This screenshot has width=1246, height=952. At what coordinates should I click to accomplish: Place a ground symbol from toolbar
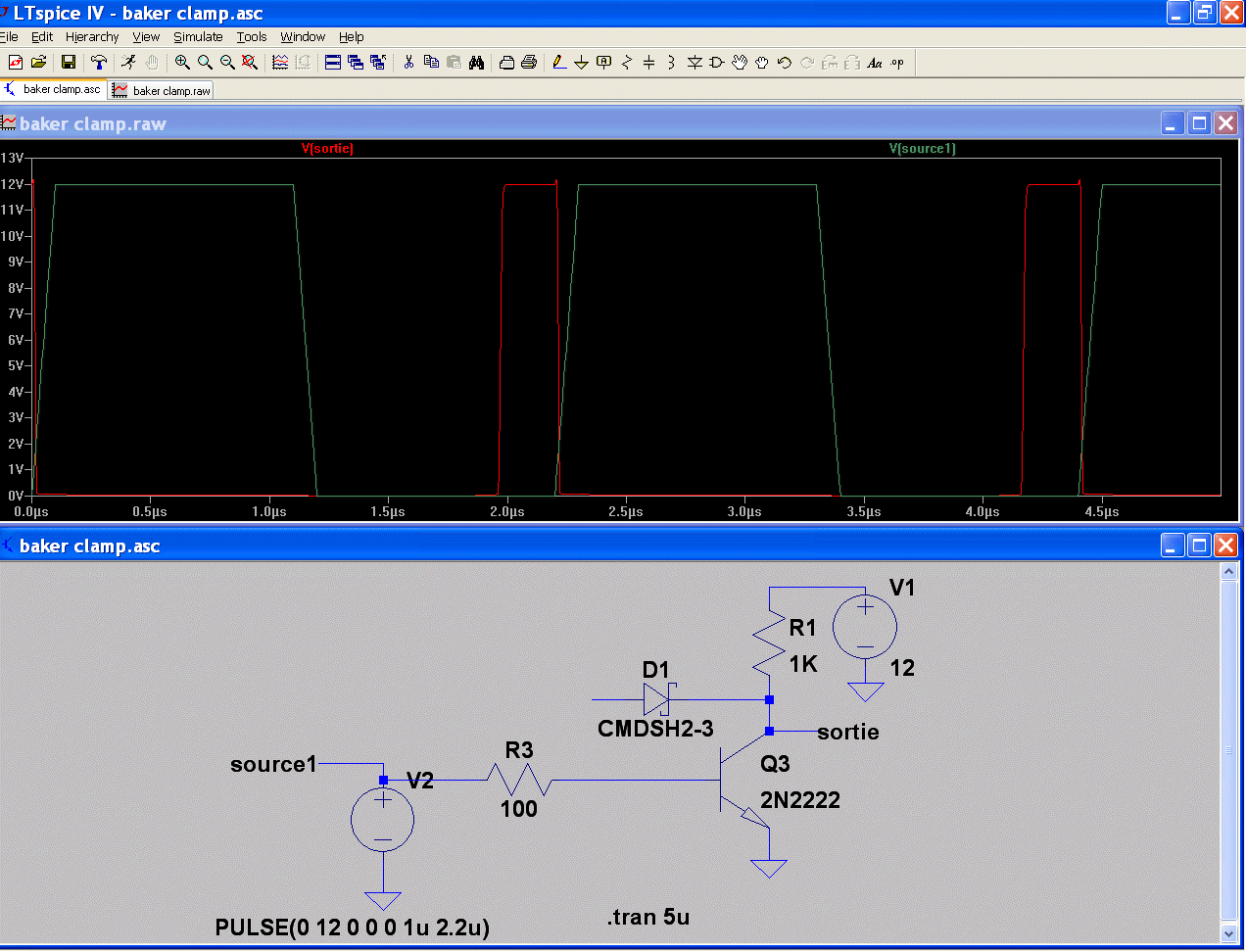click(x=581, y=63)
